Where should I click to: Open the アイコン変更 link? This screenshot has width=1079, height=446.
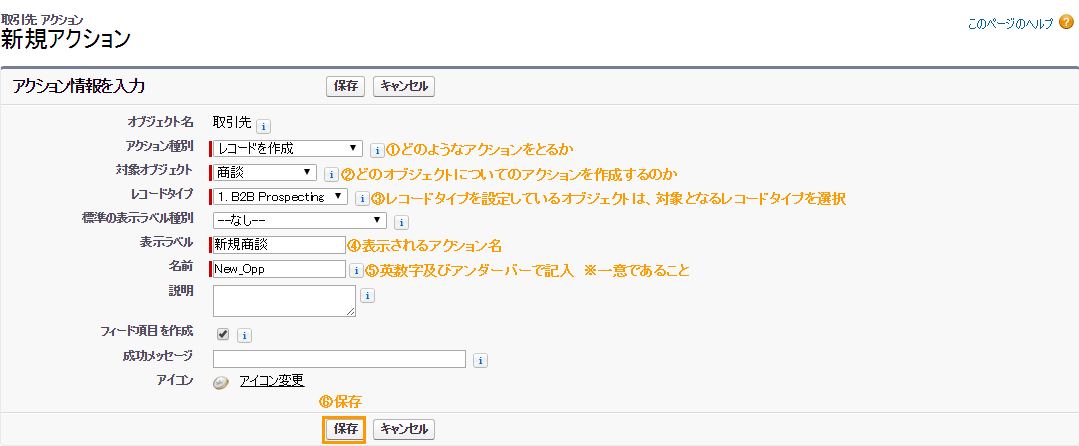(272, 381)
